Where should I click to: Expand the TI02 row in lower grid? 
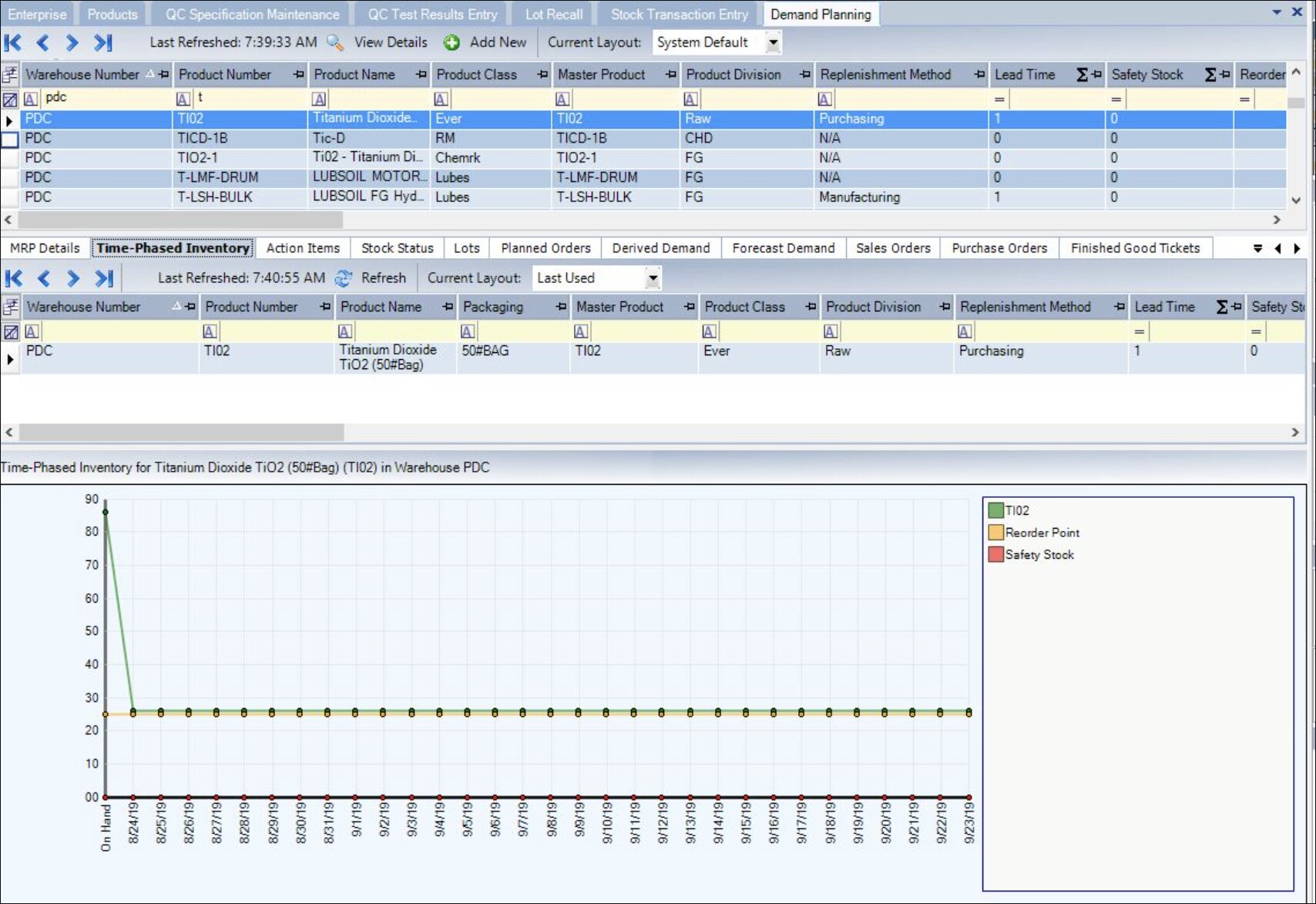tap(10, 359)
